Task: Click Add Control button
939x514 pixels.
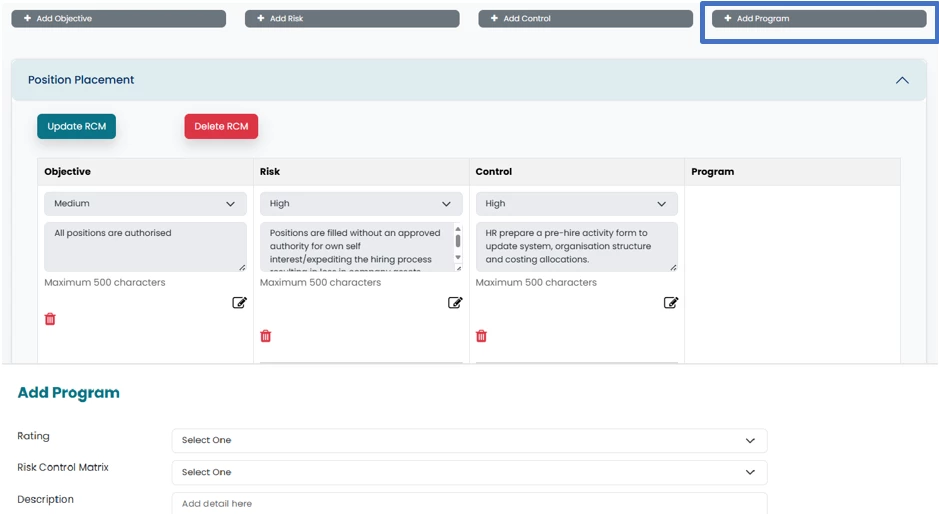Action: (x=585, y=19)
